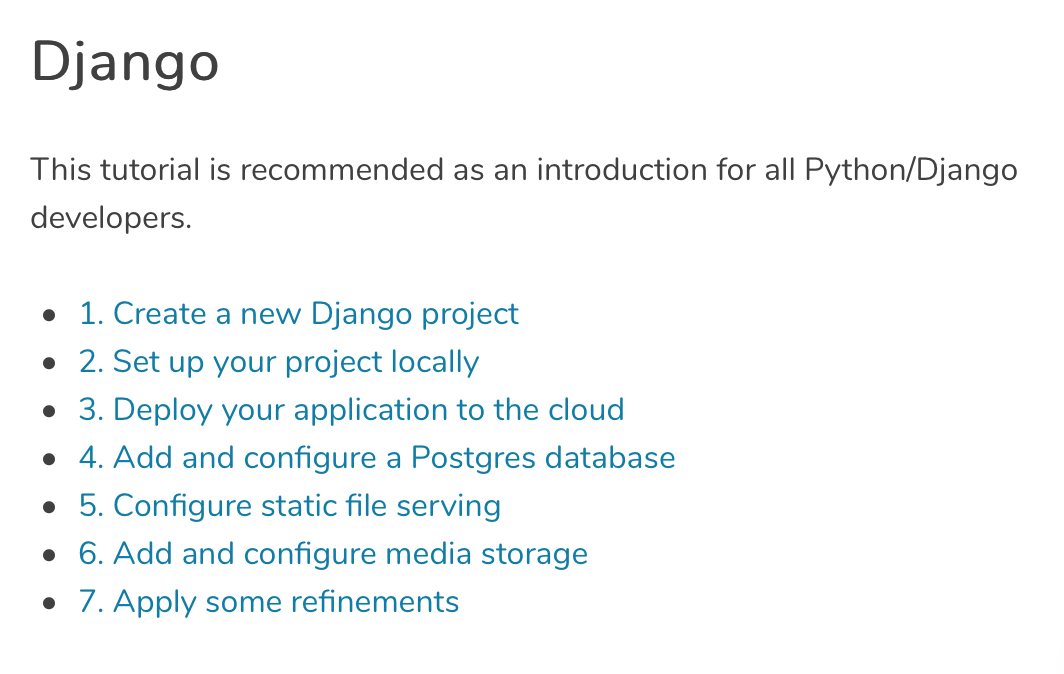This screenshot has width=1064, height=674.
Task: Go to "Set up your project locally"
Action: point(278,362)
